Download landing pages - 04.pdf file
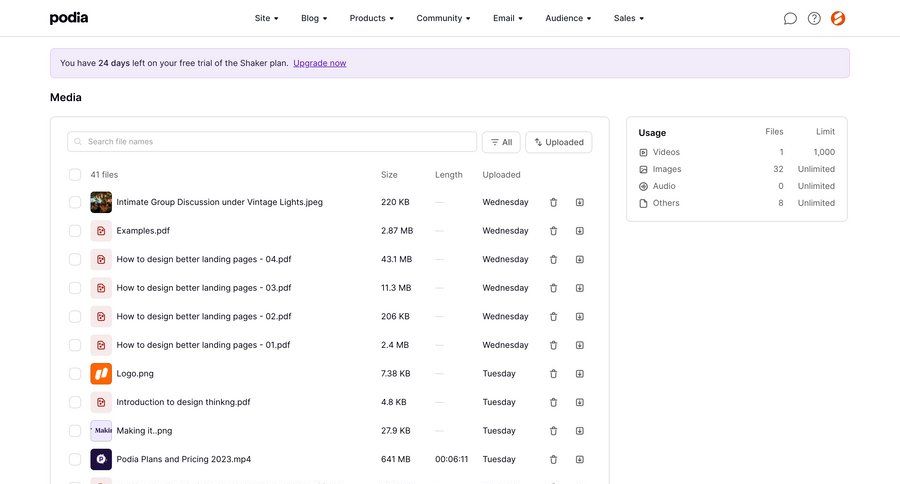900x484 pixels. click(580, 260)
